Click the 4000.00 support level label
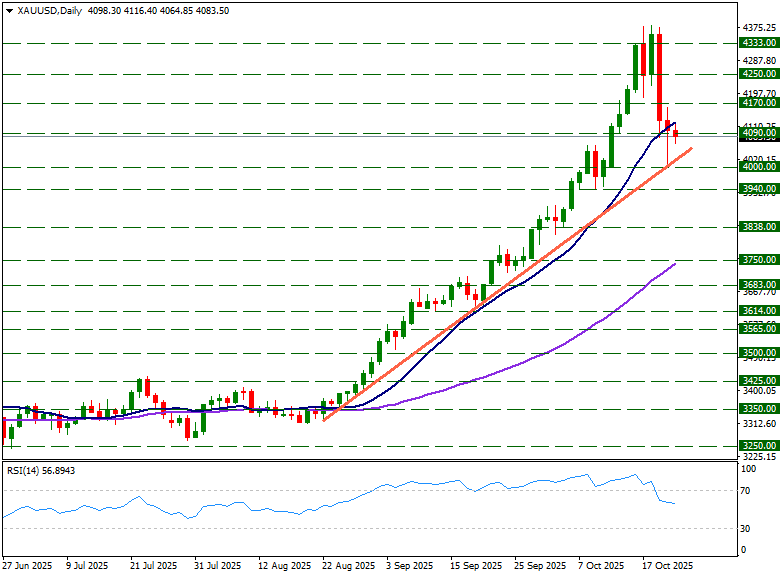The image size is (783, 577). [759, 167]
